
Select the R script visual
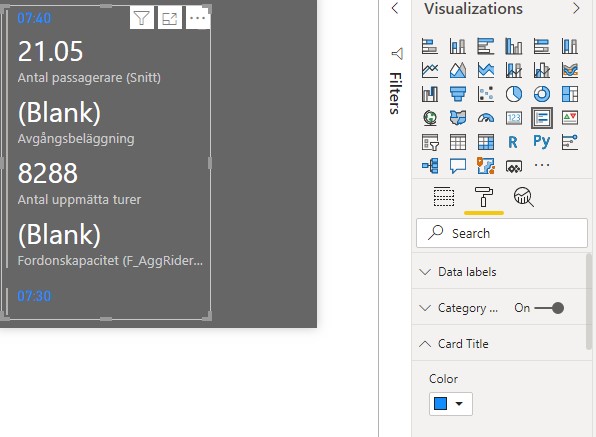tap(513, 142)
